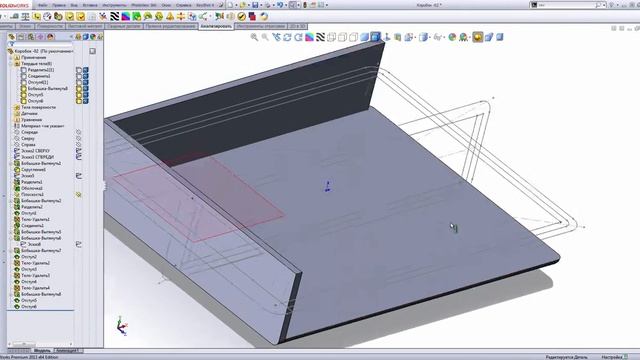
Task: Click the Curvature gradient icon next to Zebra Stripes
Action: click(x=126, y=16)
